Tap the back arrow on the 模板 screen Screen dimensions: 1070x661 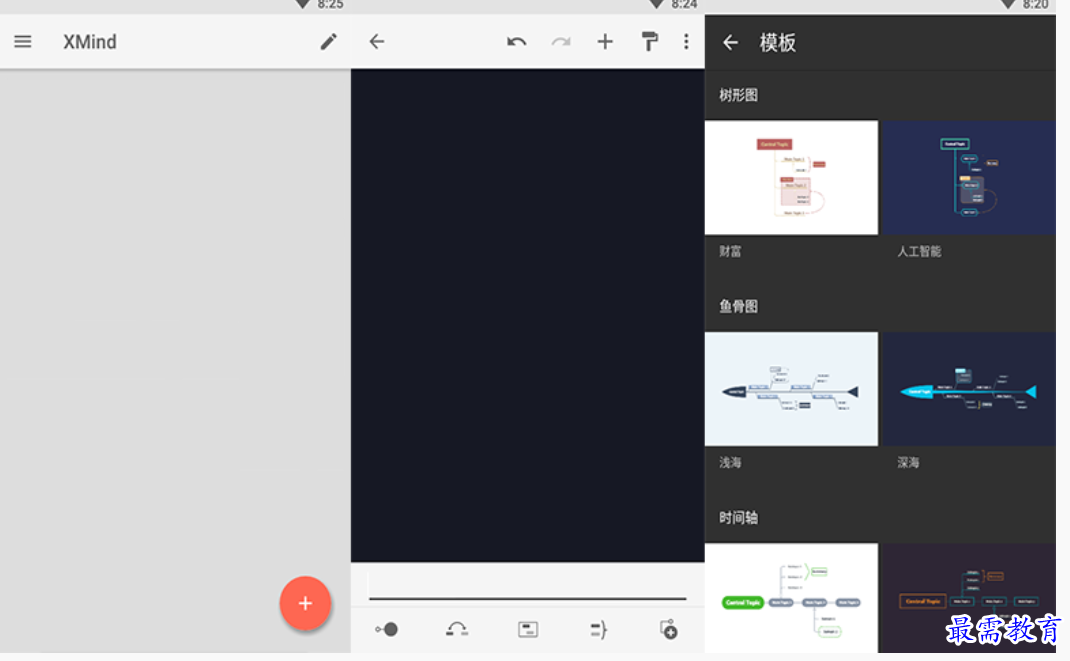click(731, 42)
